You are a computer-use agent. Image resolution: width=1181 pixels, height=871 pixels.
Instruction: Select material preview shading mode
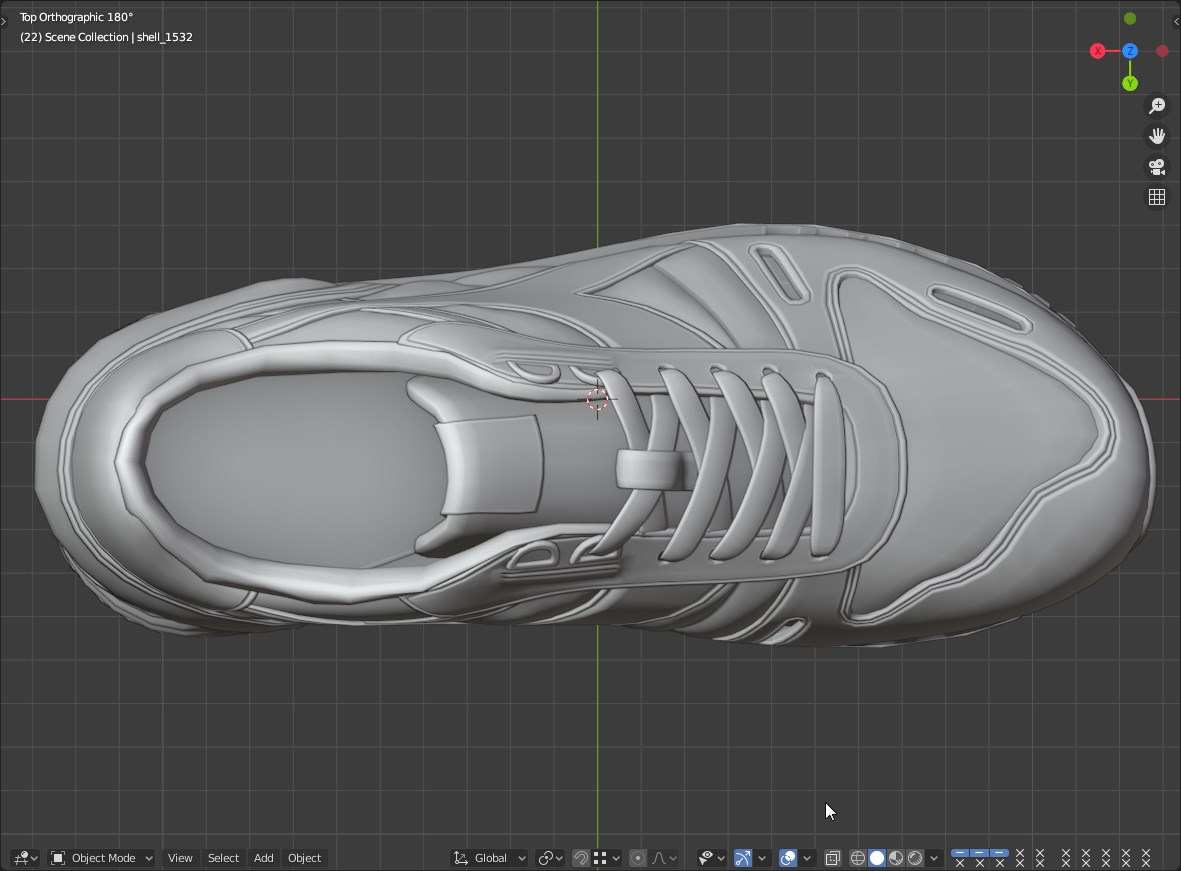[x=896, y=858]
